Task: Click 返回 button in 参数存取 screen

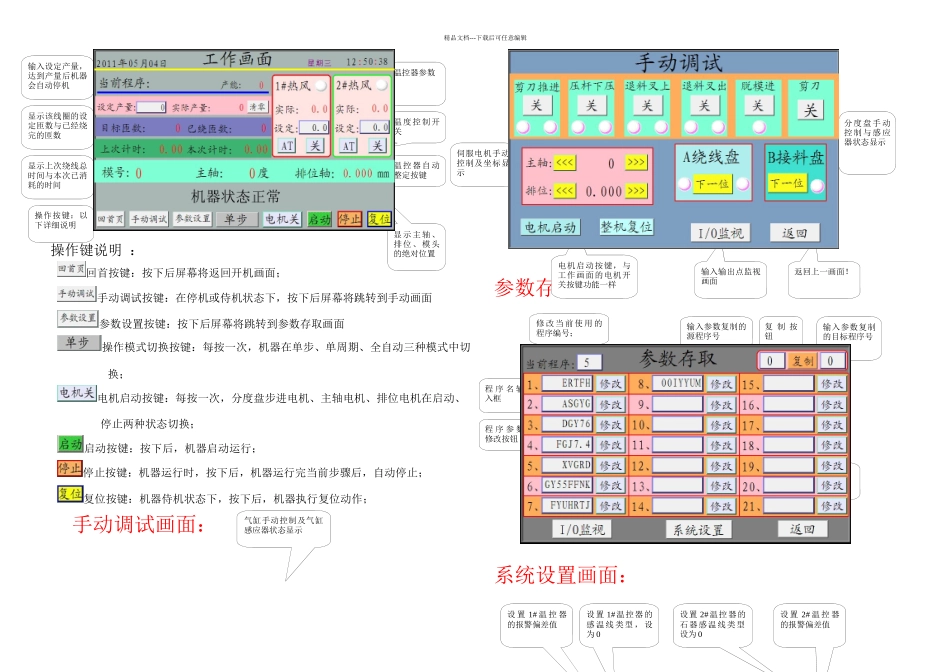Action: pos(802,529)
